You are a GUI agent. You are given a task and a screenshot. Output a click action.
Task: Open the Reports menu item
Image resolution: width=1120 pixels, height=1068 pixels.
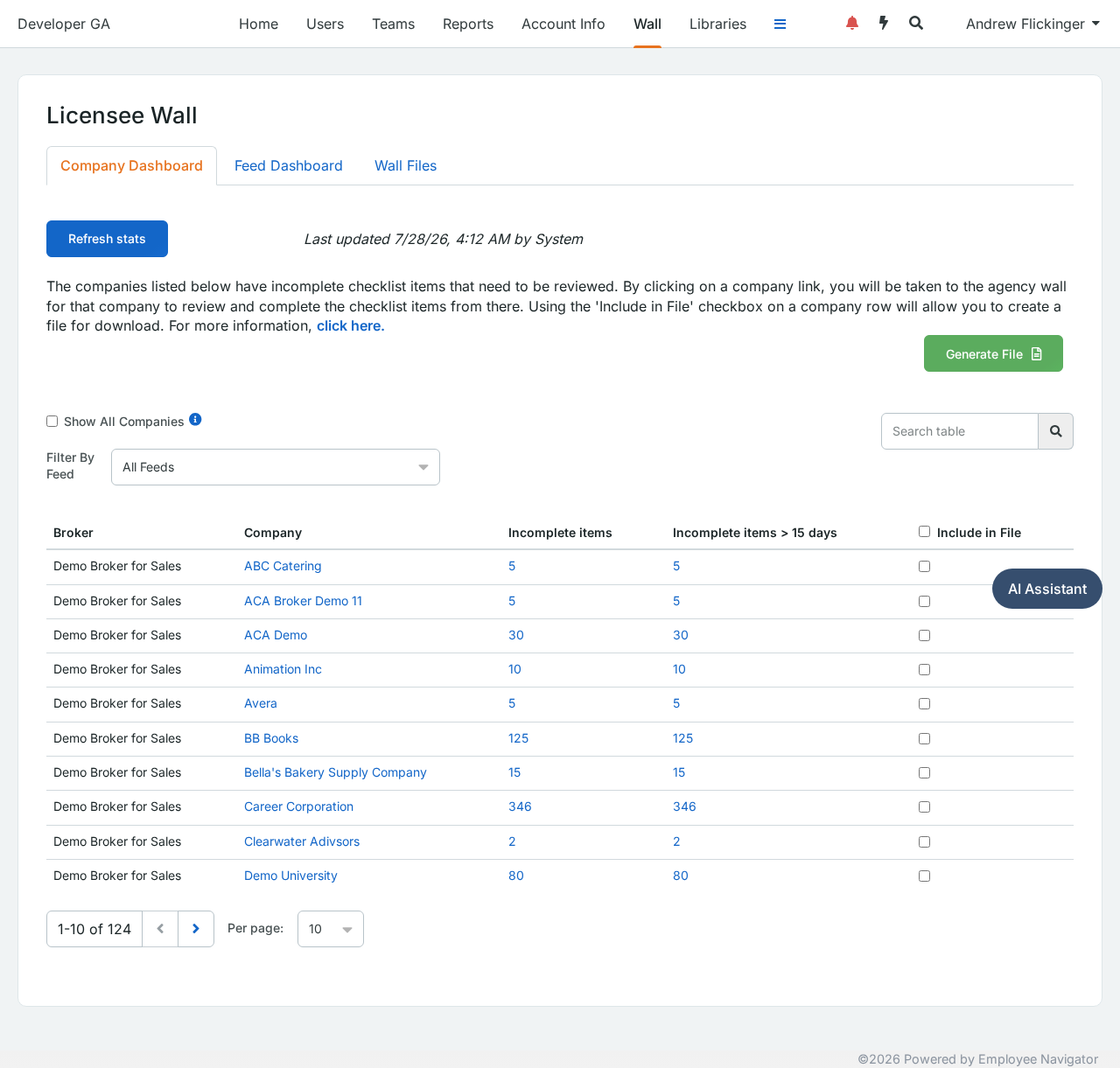[x=468, y=24]
